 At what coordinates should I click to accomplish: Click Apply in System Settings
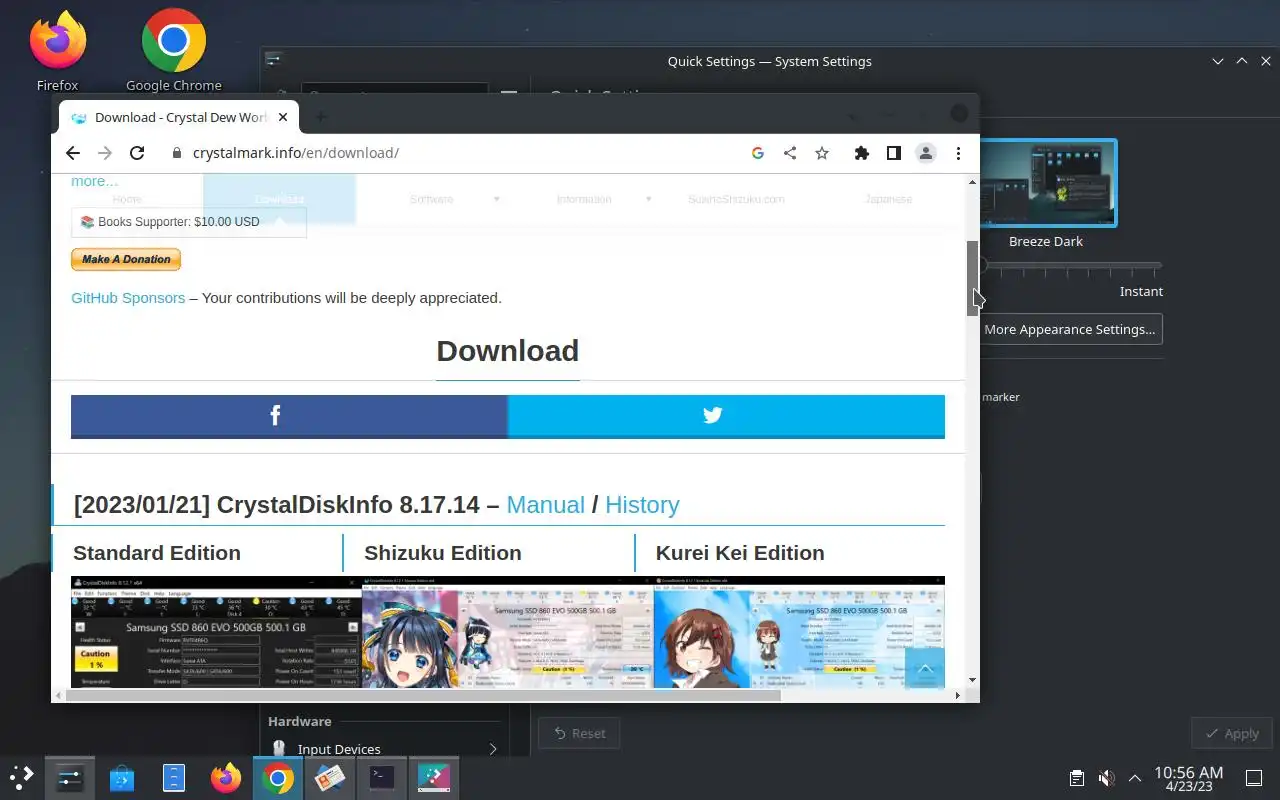(x=1231, y=733)
